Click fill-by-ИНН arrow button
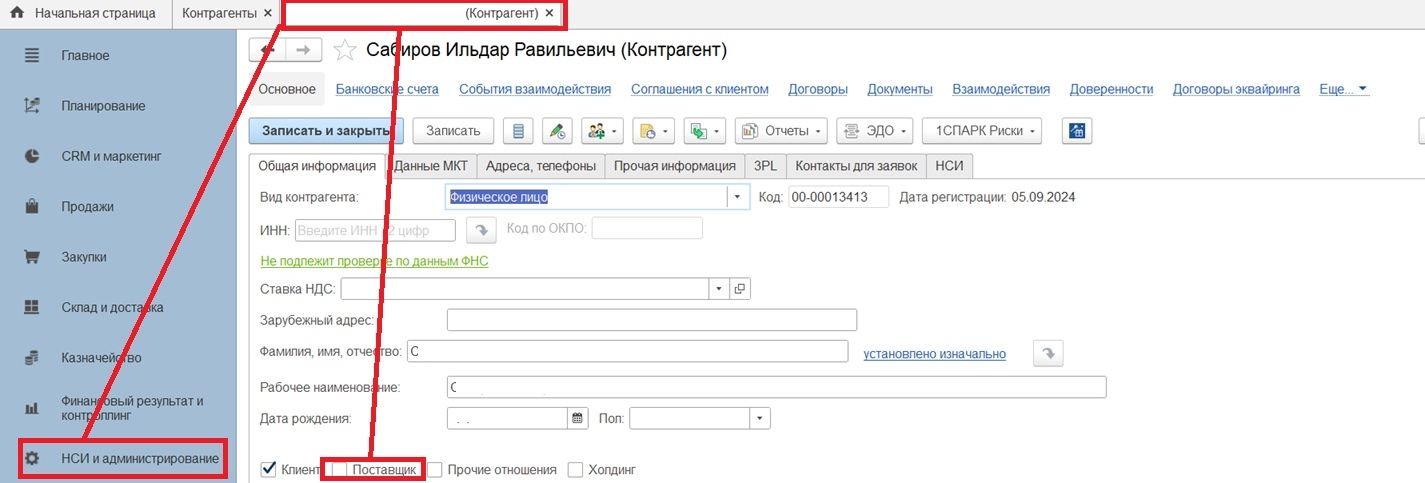 tap(481, 230)
